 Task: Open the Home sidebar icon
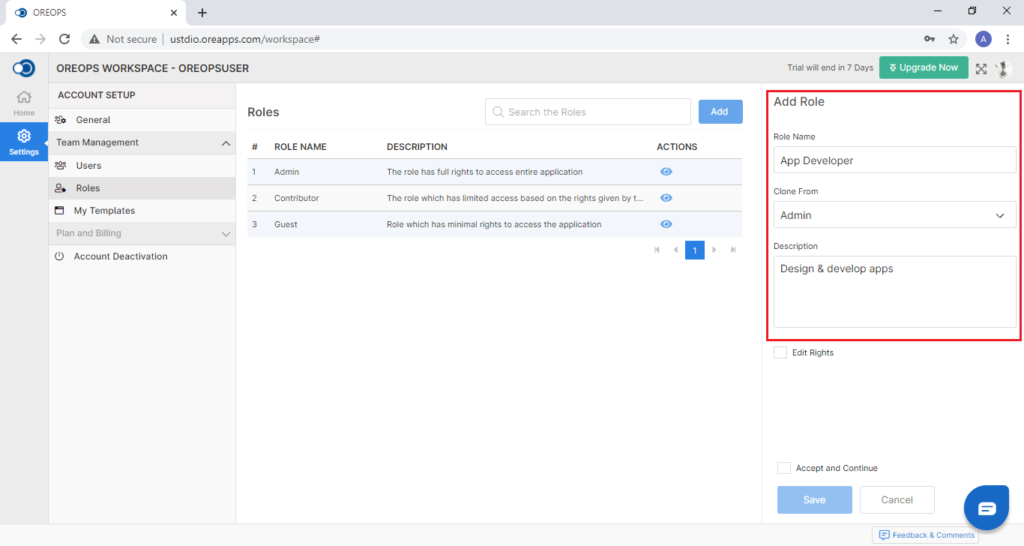pos(24,103)
